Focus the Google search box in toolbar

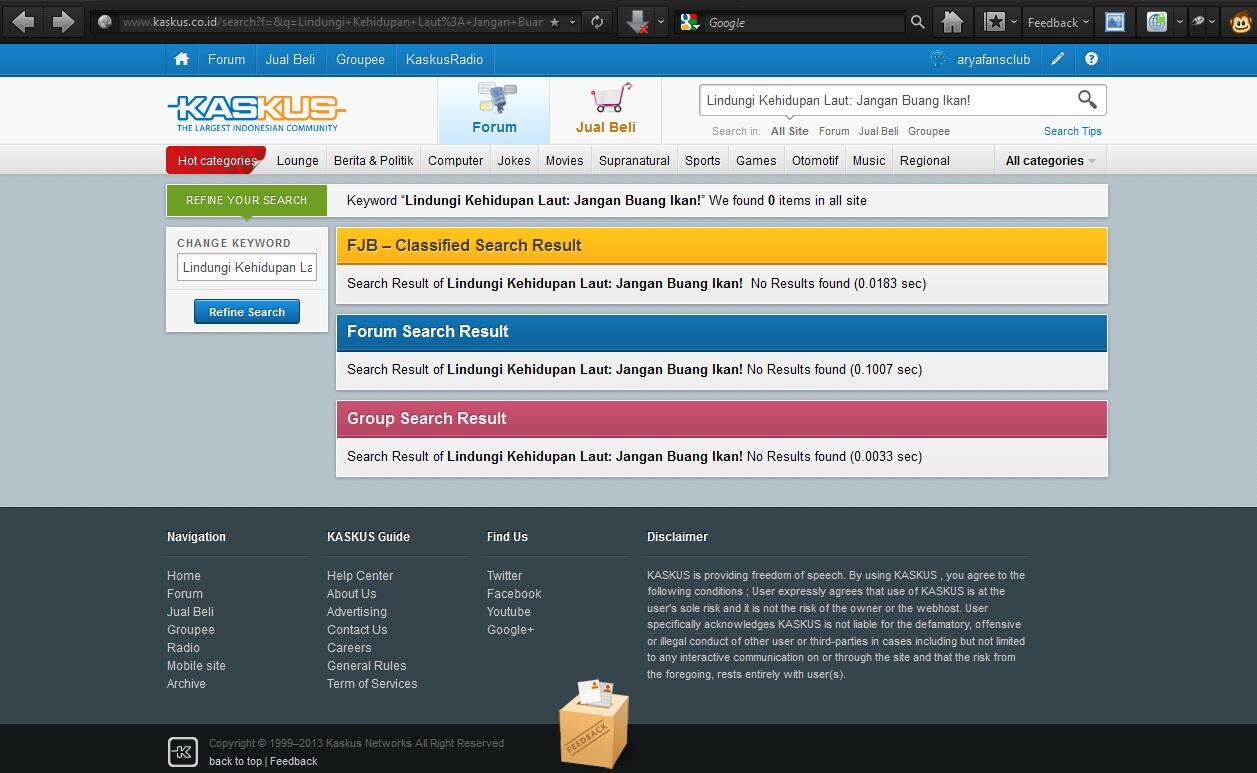pos(805,22)
